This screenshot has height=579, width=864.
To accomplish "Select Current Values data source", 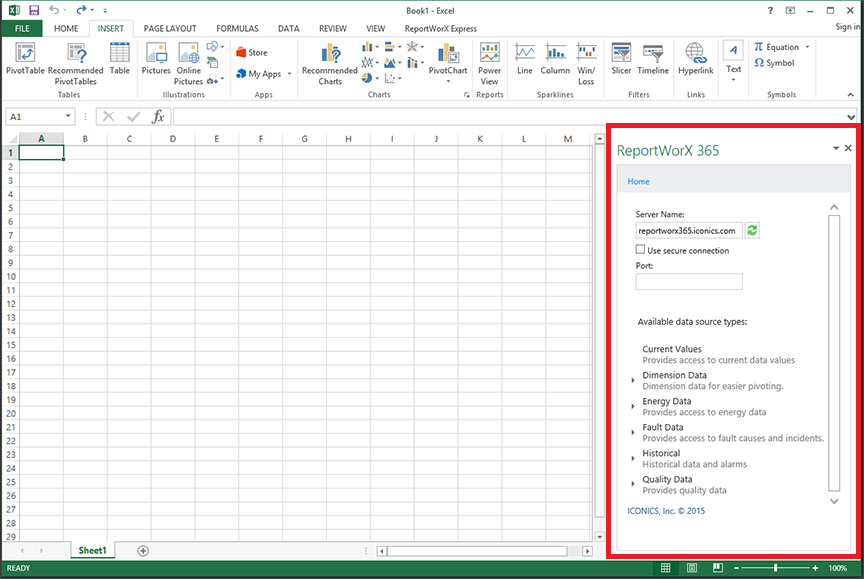I will pyautogui.click(x=672, y=349).
